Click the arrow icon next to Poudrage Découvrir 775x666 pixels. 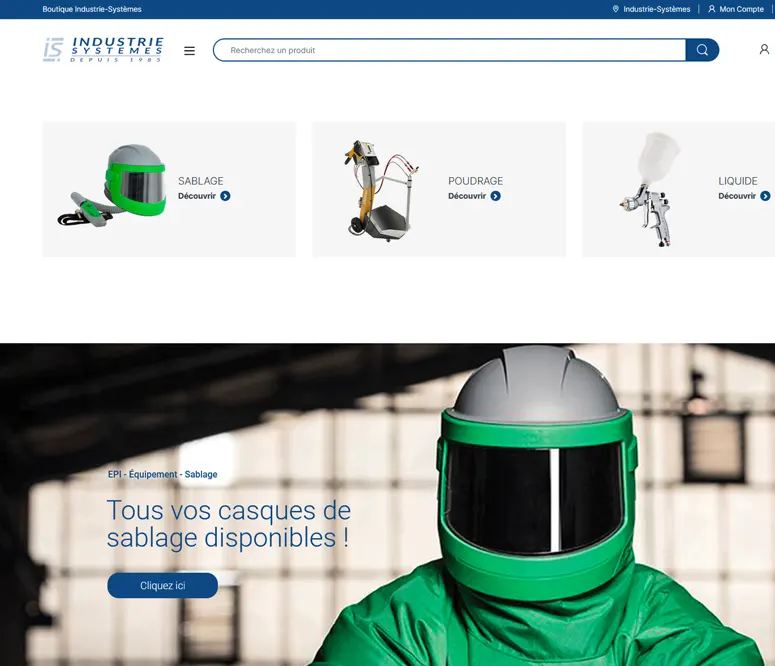495,196
